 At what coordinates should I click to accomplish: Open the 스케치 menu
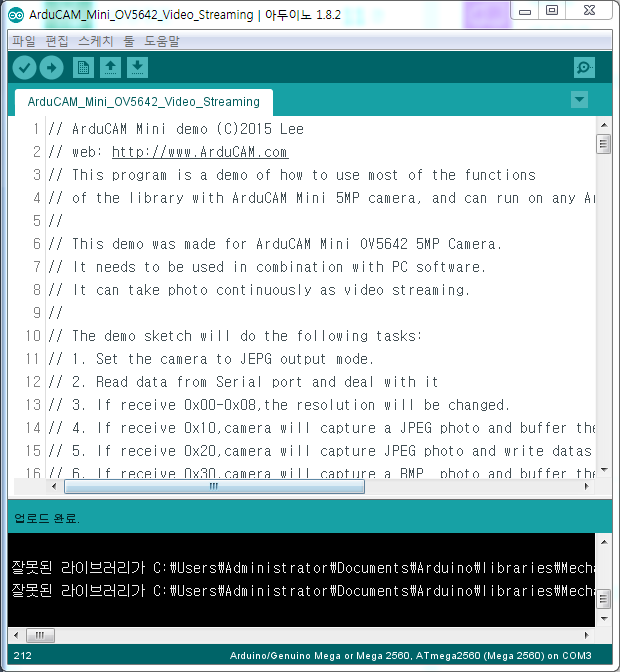tap(96, 41)
